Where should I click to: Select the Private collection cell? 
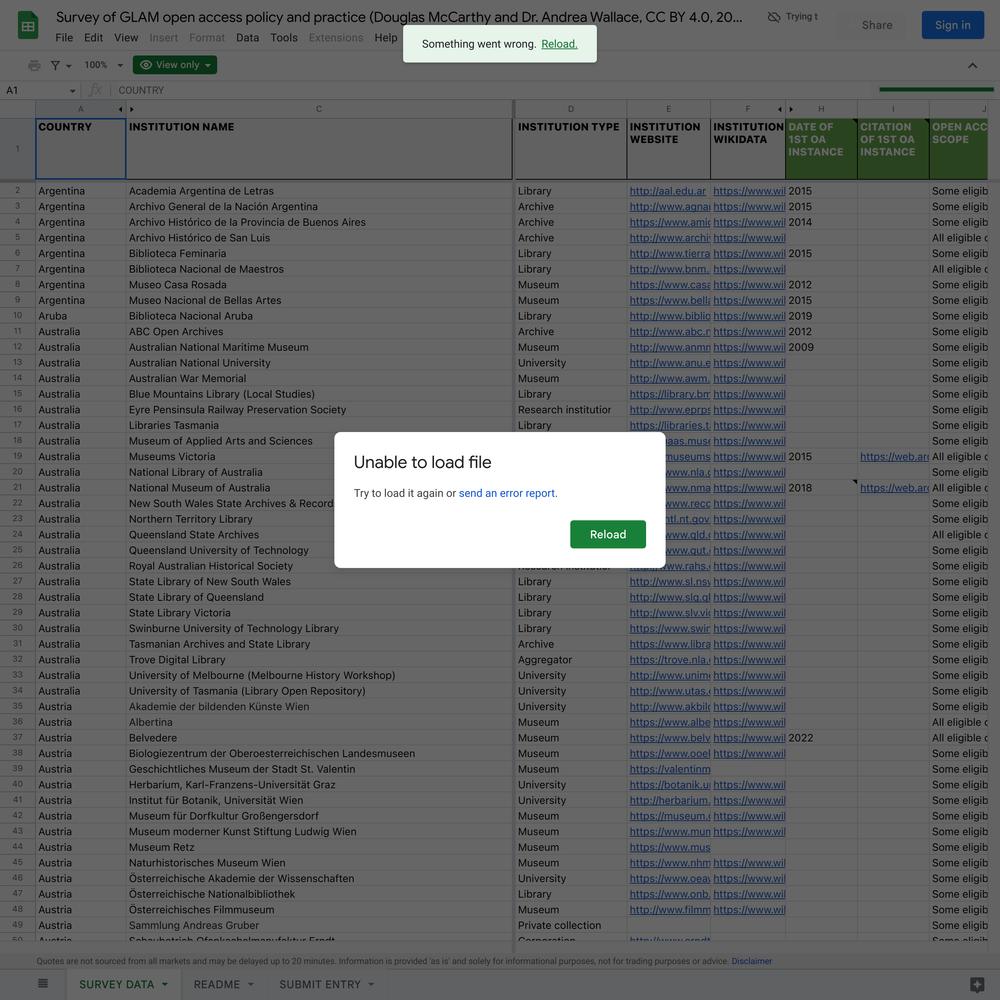(x=571, y=925)
